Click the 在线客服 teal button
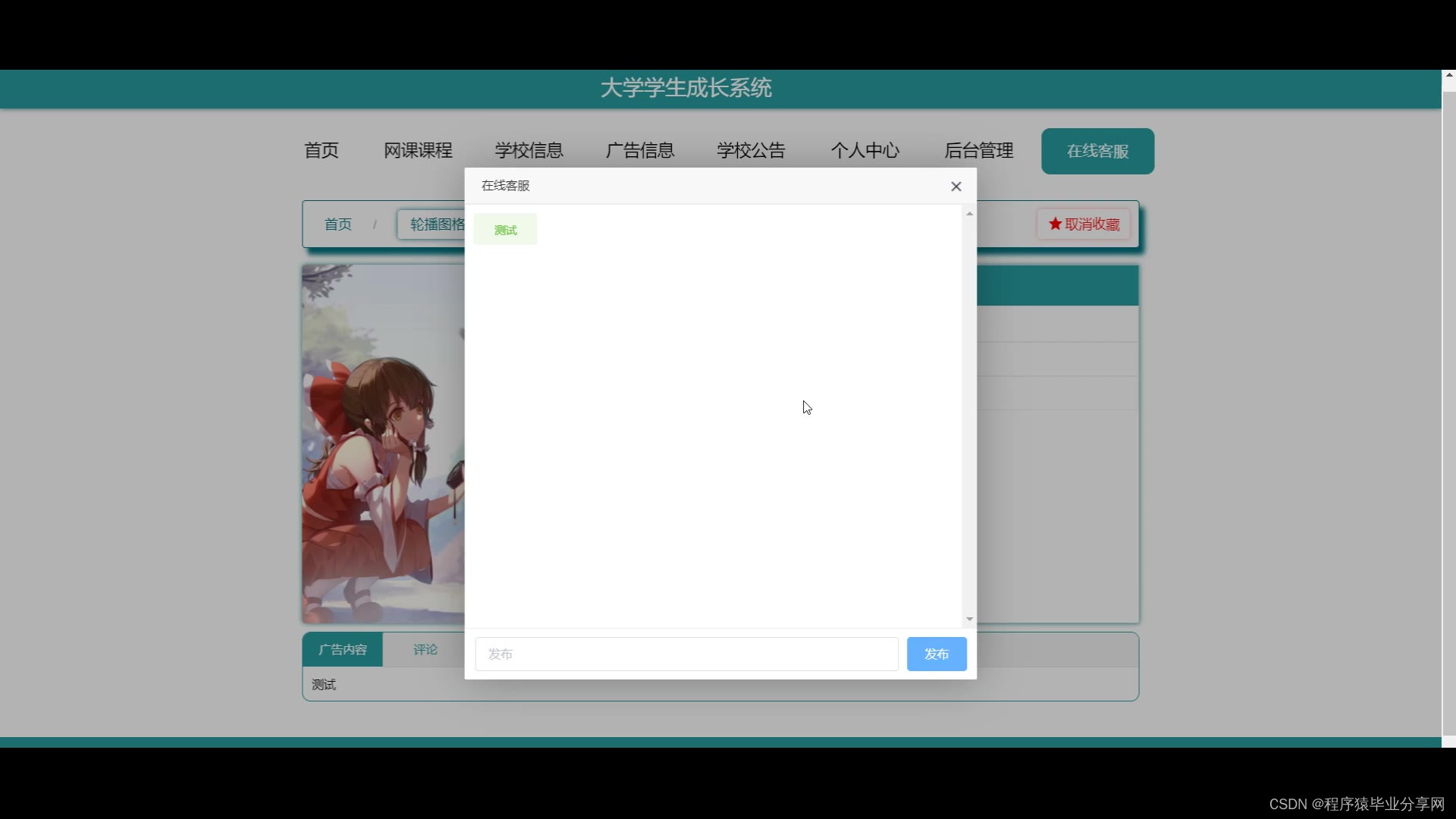This screenshot has width=1456, height=819. click(1097, 151)
